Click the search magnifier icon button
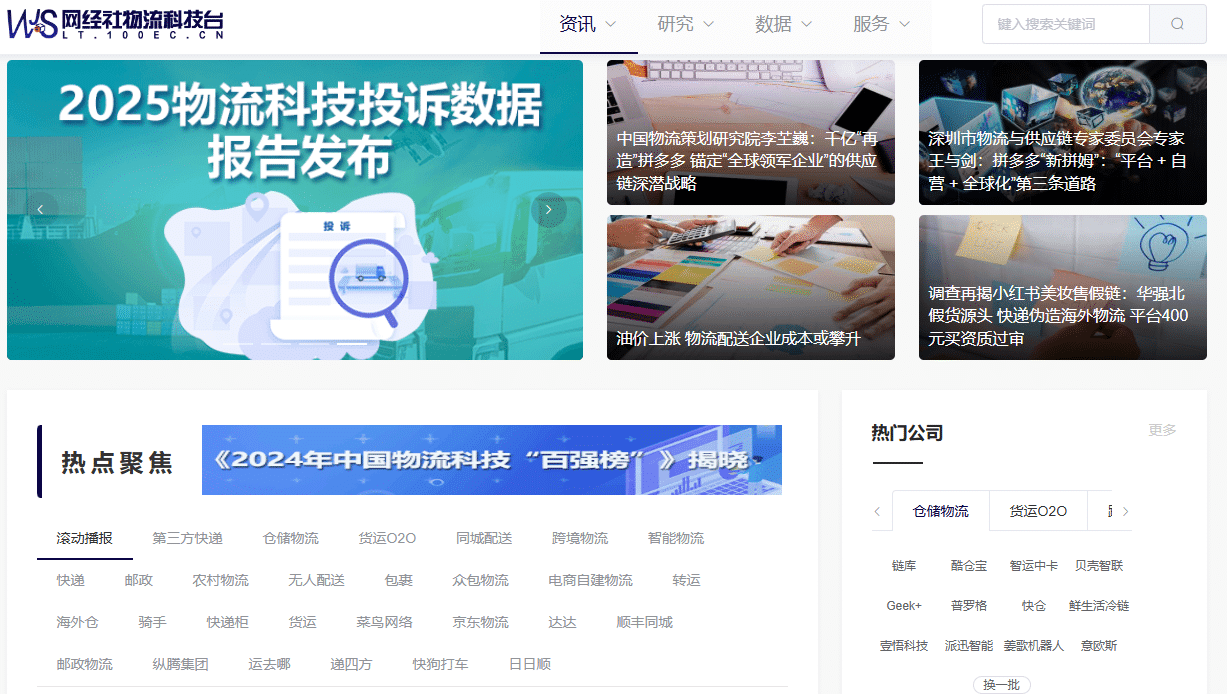This screenshot has width=1227, height=694. (x=1178, y=24)
